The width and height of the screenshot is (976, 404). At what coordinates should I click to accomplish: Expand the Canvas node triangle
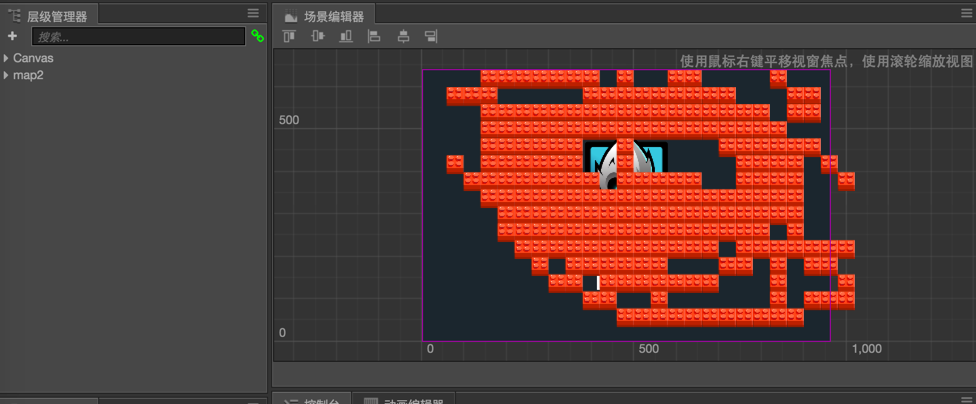[x=6, y=58]
